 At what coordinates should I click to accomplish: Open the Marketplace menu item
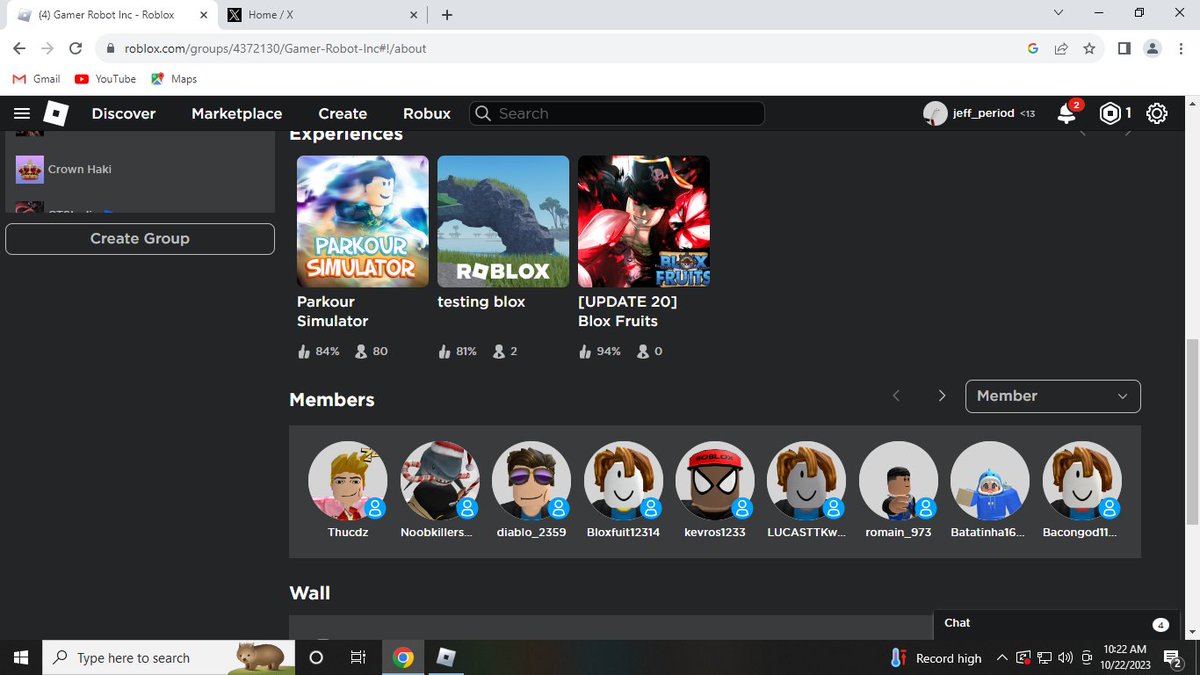pyautogui.click(x=237, y=114)
